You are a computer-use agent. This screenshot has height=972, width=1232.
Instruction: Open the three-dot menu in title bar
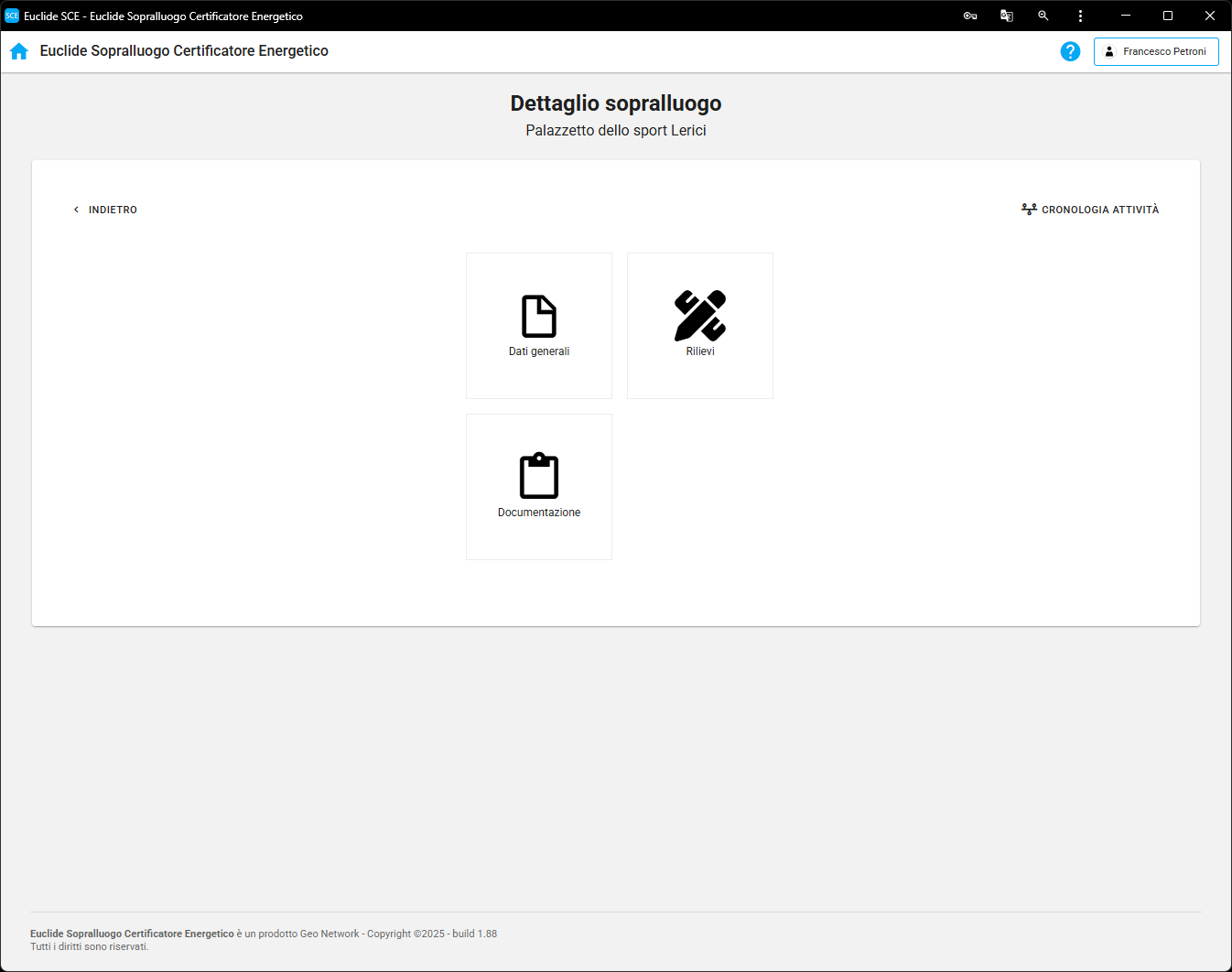[1080, 16]
